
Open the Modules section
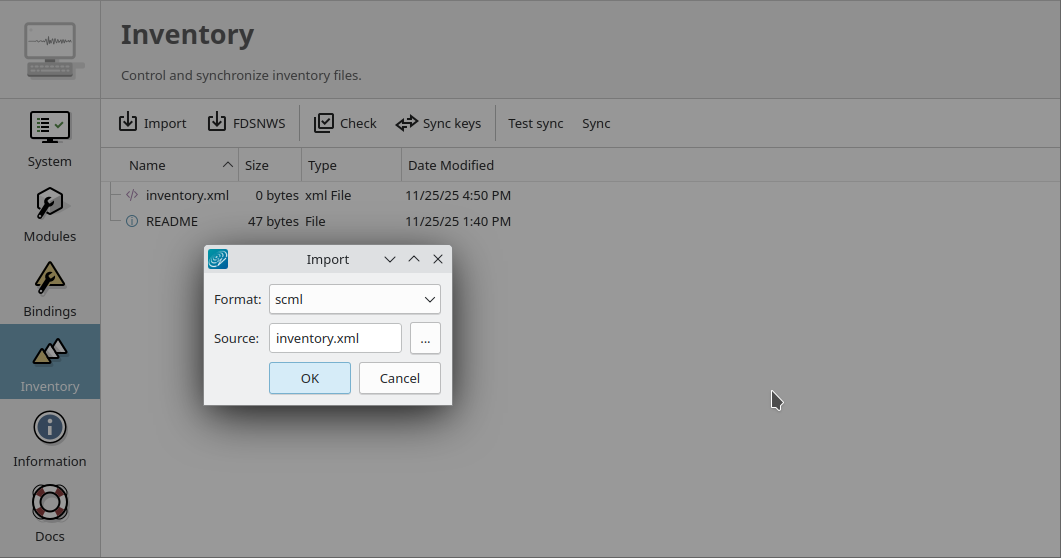coord(49,214)
